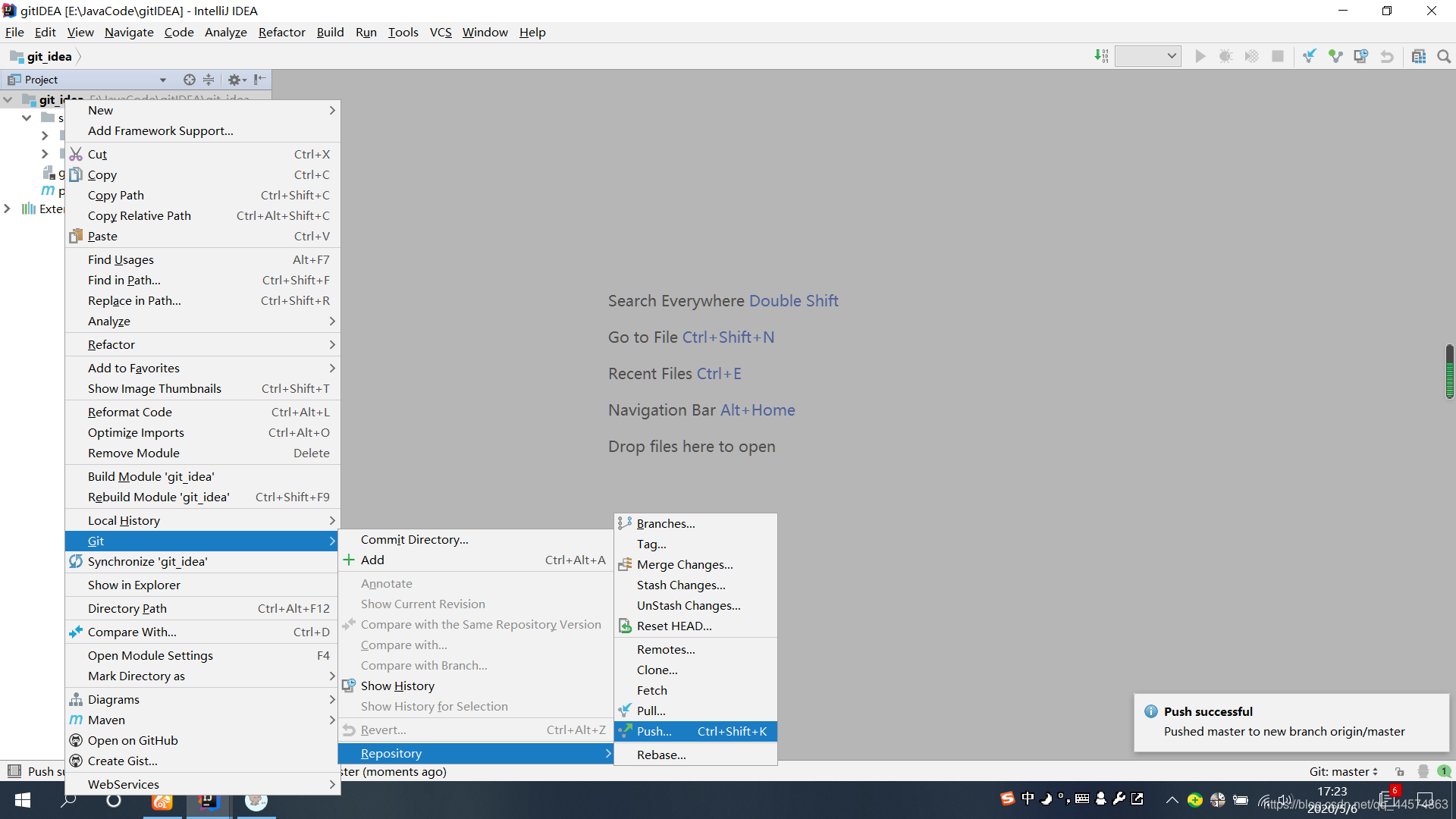
Task: Click IntelliJ IDEA taskbar icon
Action: (209, 800)
